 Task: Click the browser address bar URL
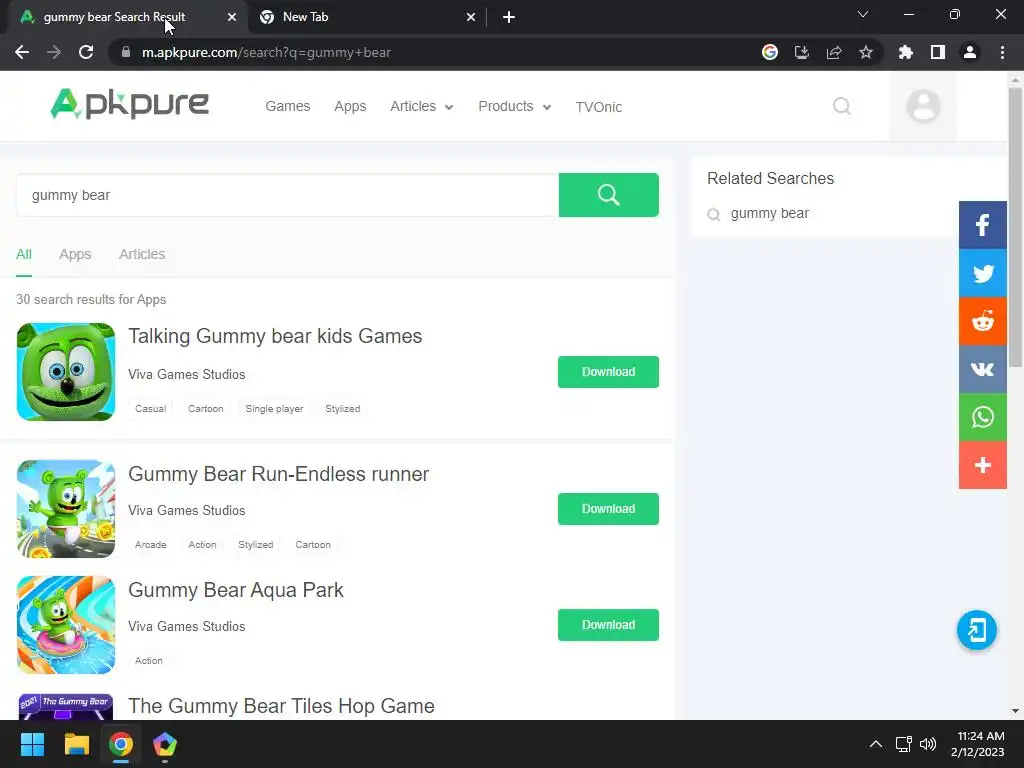[266, 52]
